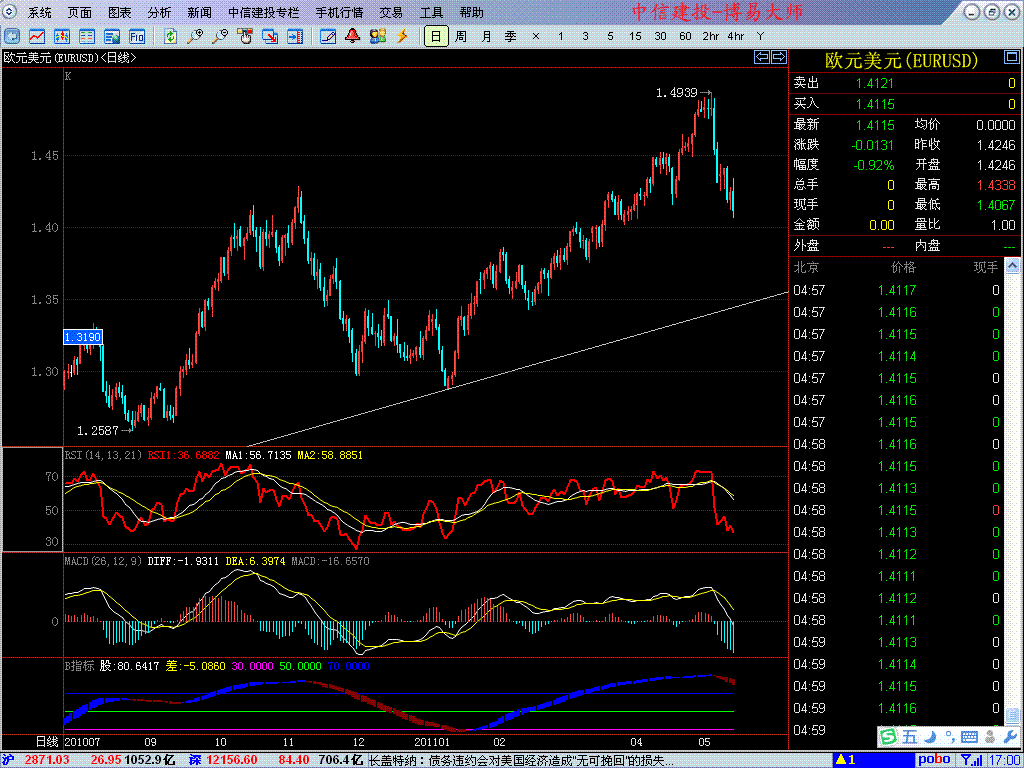
Task: Click the scrolling news headline 长盖特纳
Action: [522, 760]
